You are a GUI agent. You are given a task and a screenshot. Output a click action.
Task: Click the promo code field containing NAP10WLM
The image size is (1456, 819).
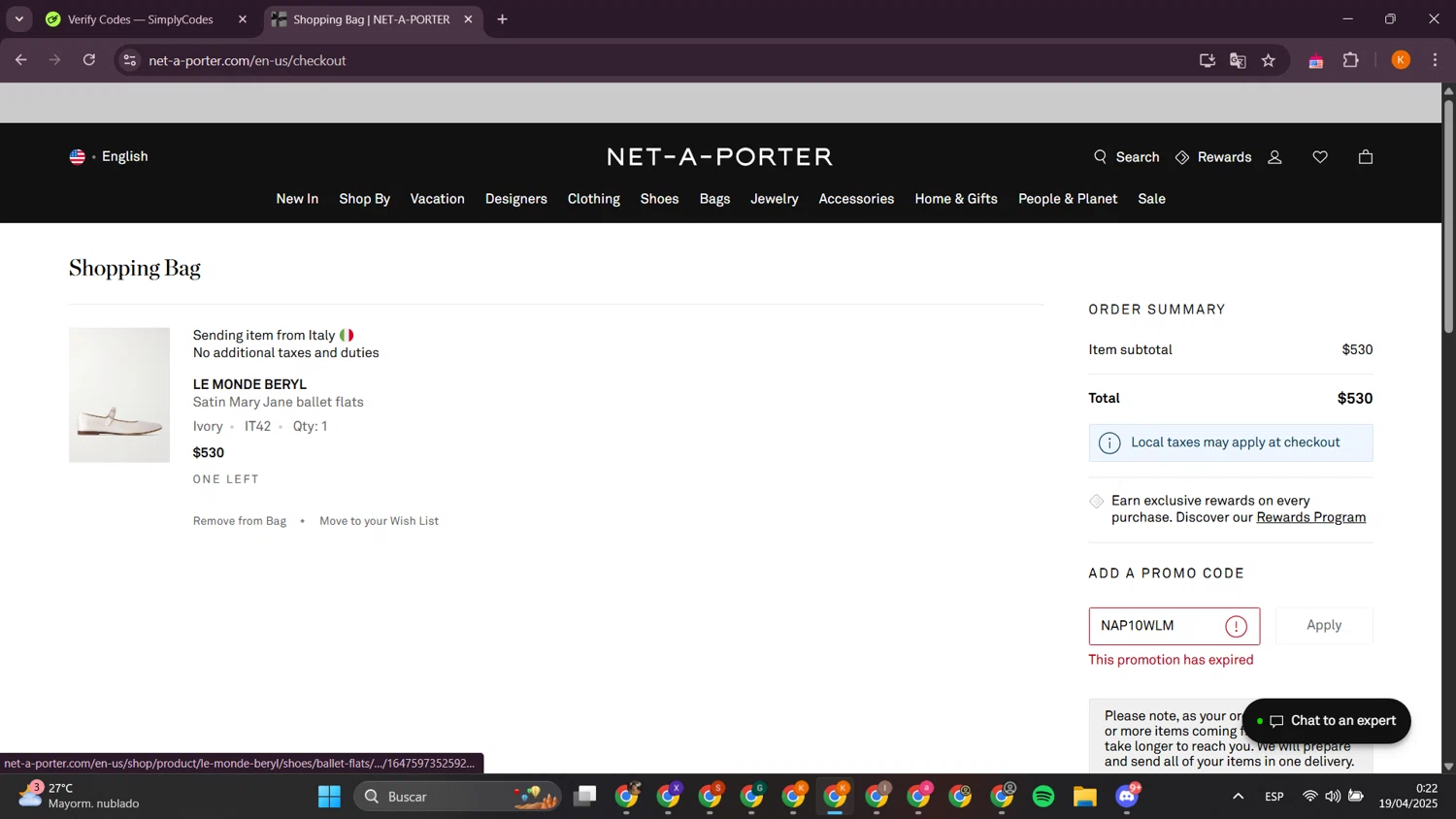point(1174,626)
